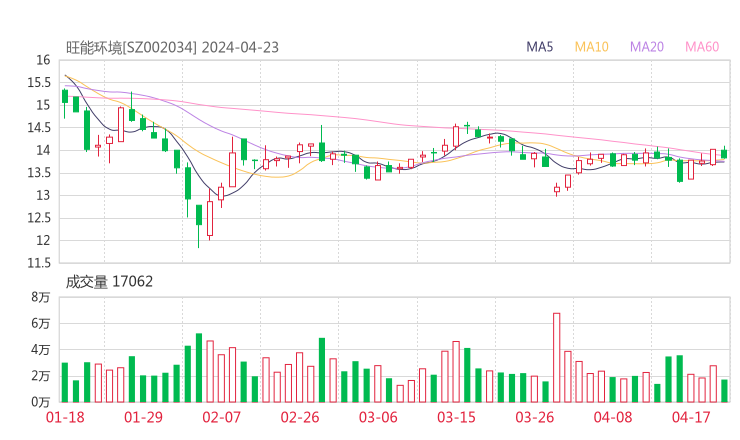The image size is (740, 440).
Task: Select the chart title 旺能环境[SZ002034] 2024-04-23
Action: pos(172,47)
